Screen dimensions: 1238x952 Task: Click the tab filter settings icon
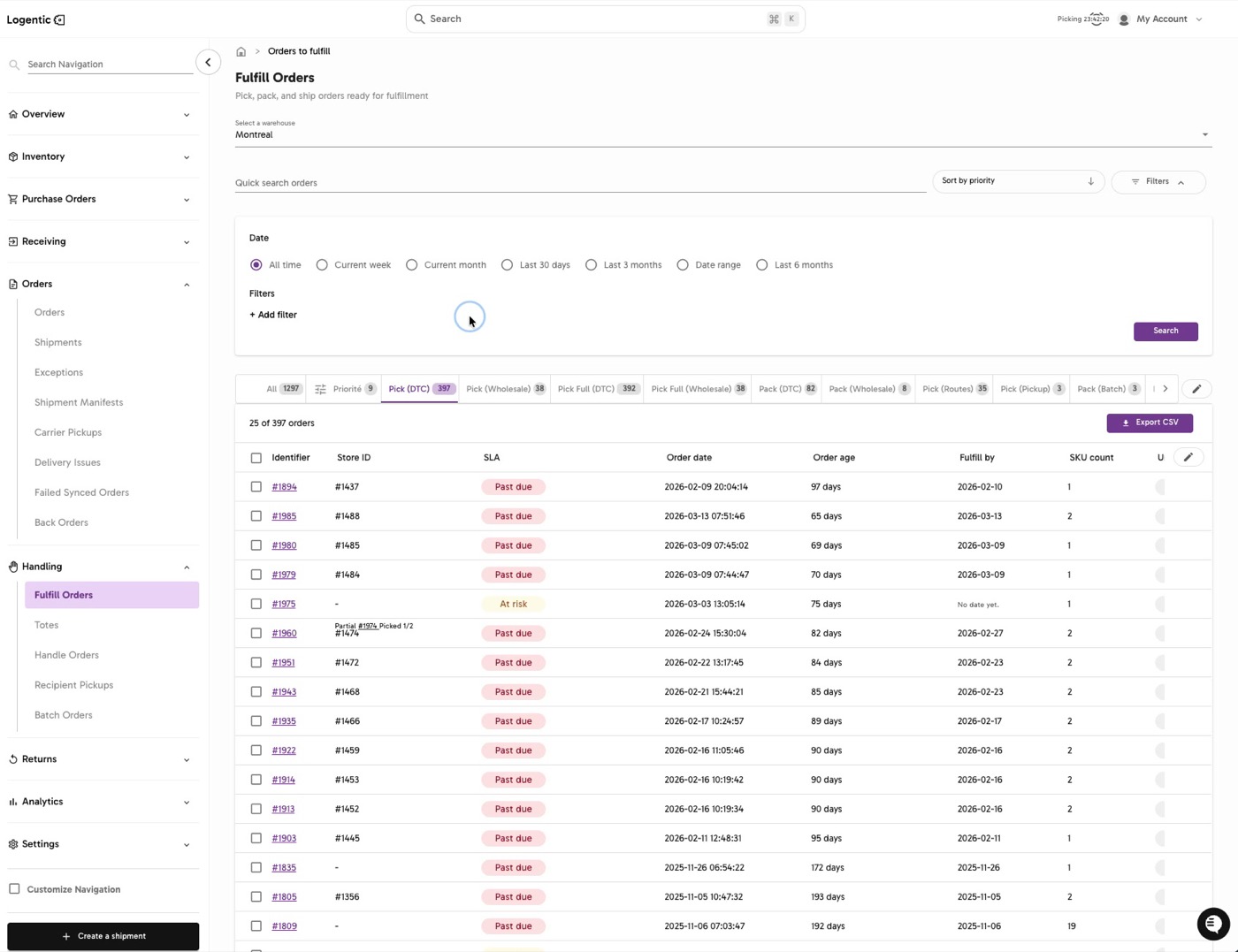320,389
